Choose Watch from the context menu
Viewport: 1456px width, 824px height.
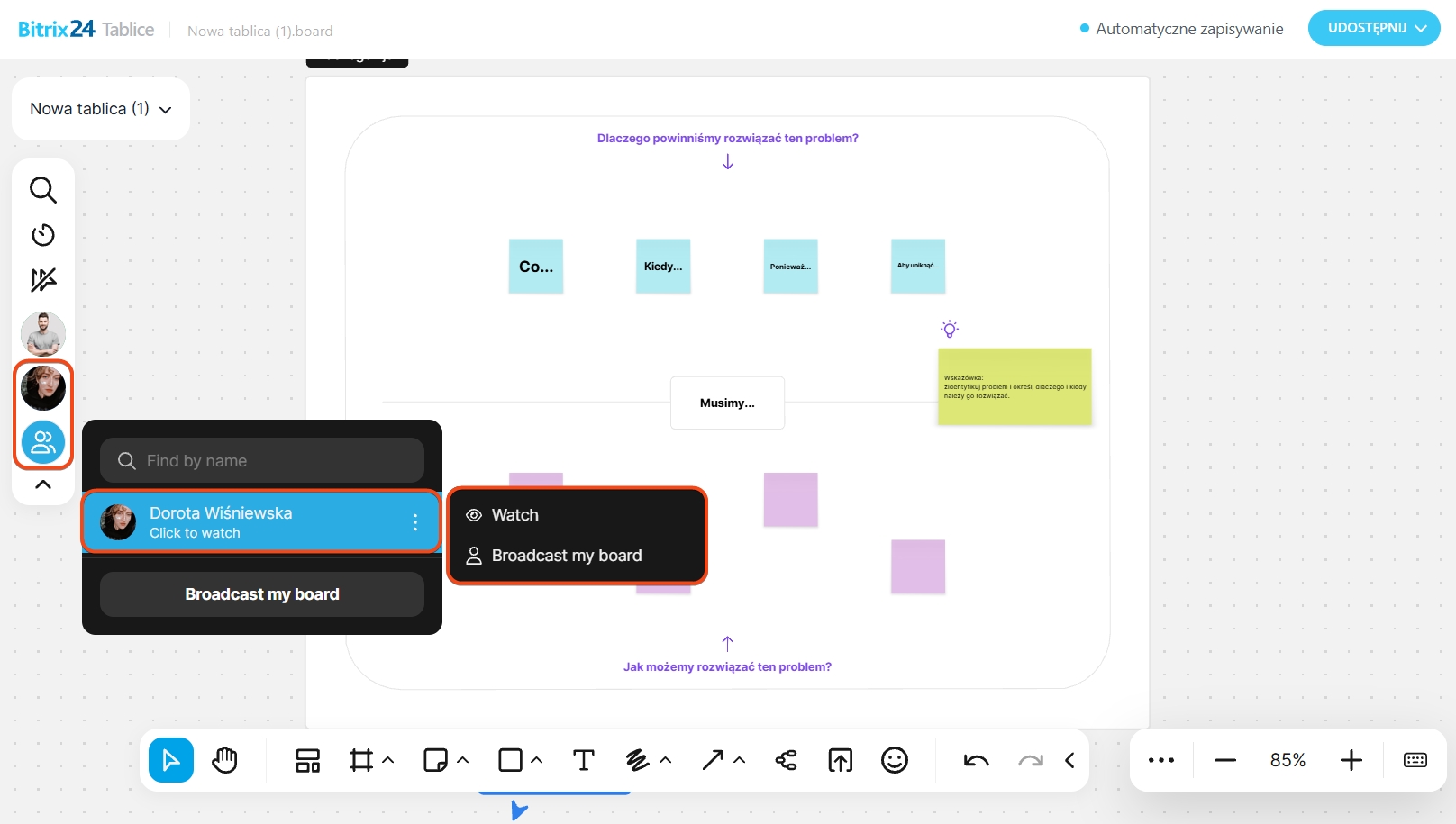point(514,515)
